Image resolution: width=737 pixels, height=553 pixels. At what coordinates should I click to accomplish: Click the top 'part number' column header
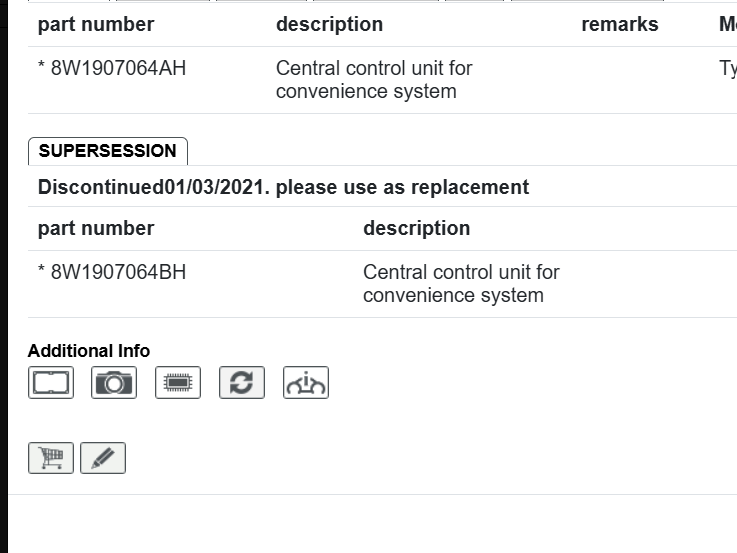coord(96,24)
